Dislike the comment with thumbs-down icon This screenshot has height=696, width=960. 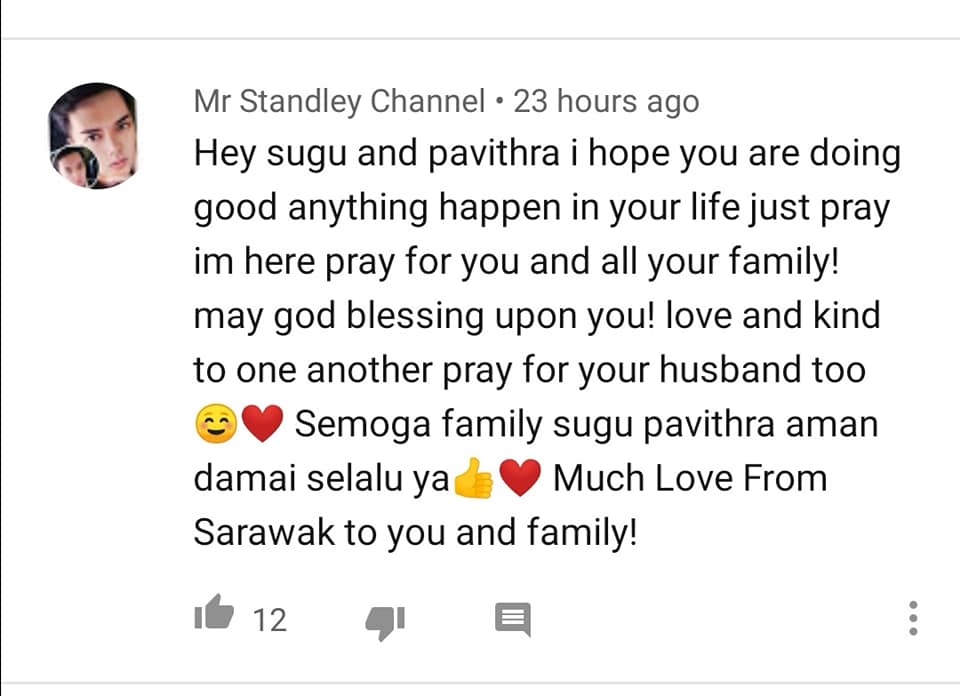click(x=385, y=623)
